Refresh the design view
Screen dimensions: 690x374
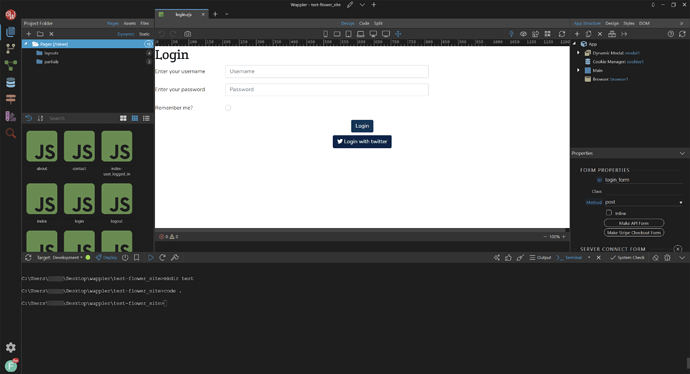coord(562,34)
